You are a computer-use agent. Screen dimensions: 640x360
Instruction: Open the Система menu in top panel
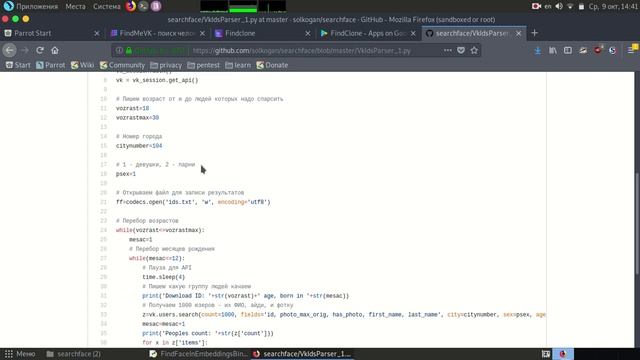107,6
